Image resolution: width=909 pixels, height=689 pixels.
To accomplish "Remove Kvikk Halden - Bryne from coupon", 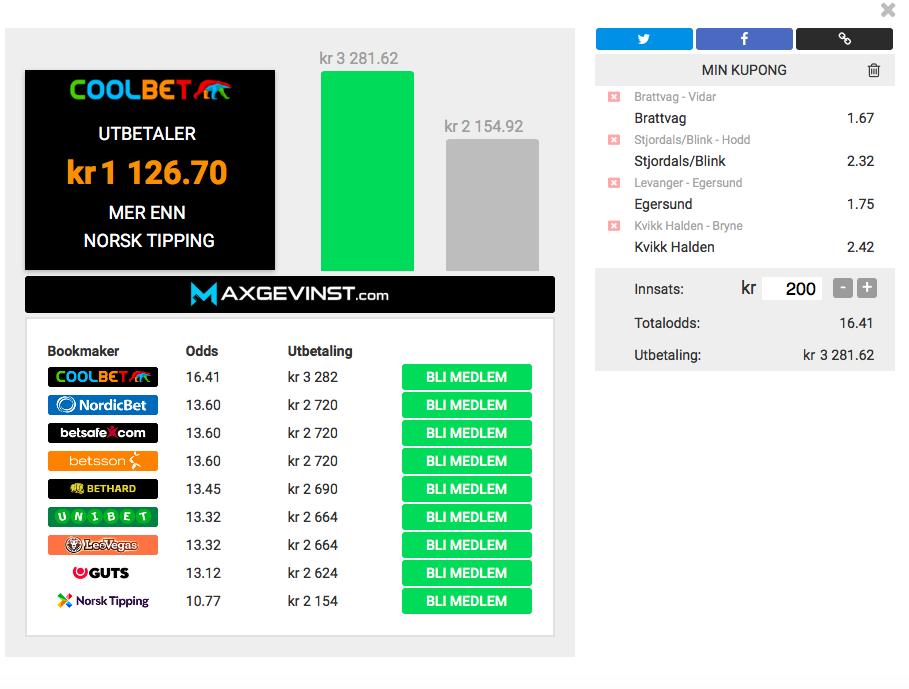I will (x=614, y=226).
